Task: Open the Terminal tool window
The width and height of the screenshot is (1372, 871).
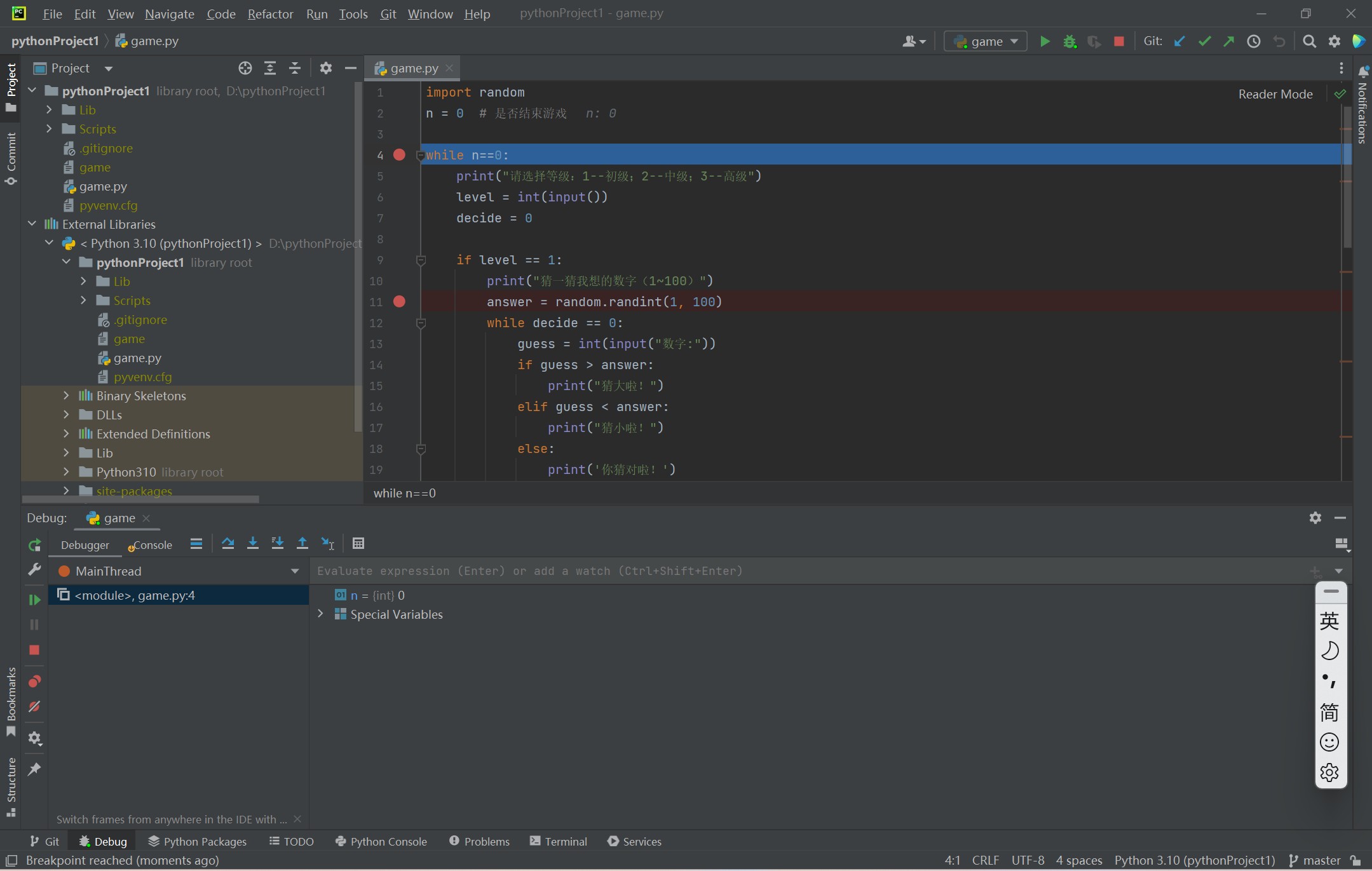Action: (x=559, y=841)
